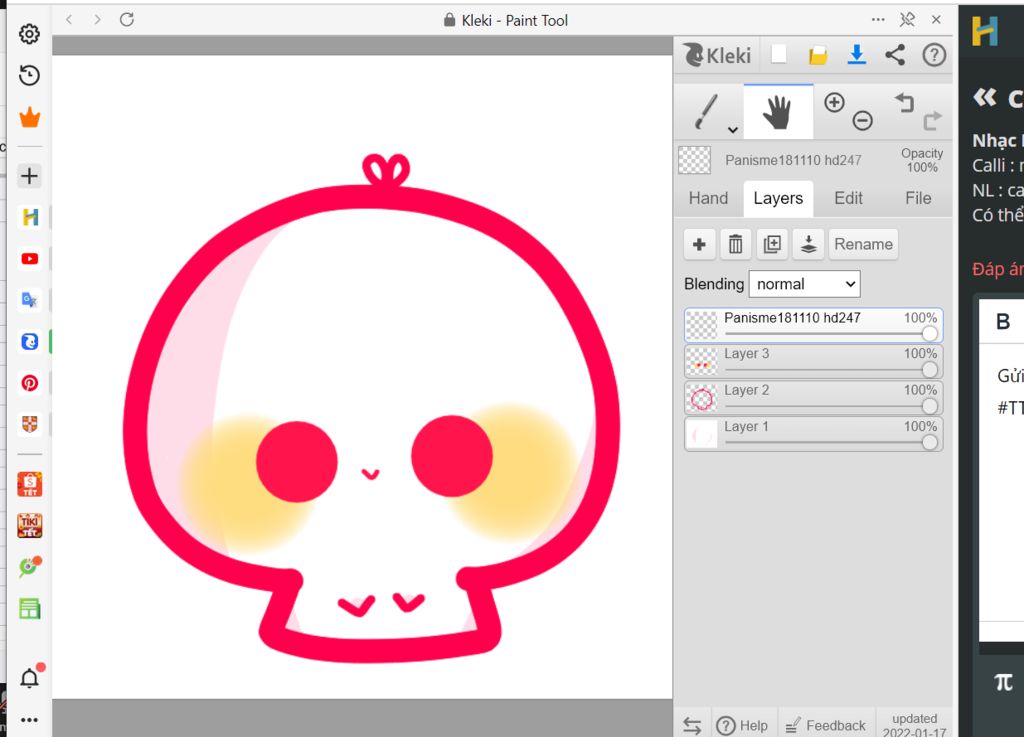Duplicate the current layer
Image resolution: width=1024 pixels, height=737 pixels.
point(771,244)
